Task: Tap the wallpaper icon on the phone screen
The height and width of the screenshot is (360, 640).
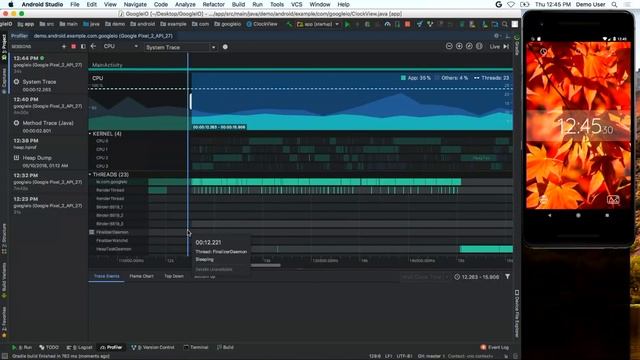Action: tap(613, 200)
